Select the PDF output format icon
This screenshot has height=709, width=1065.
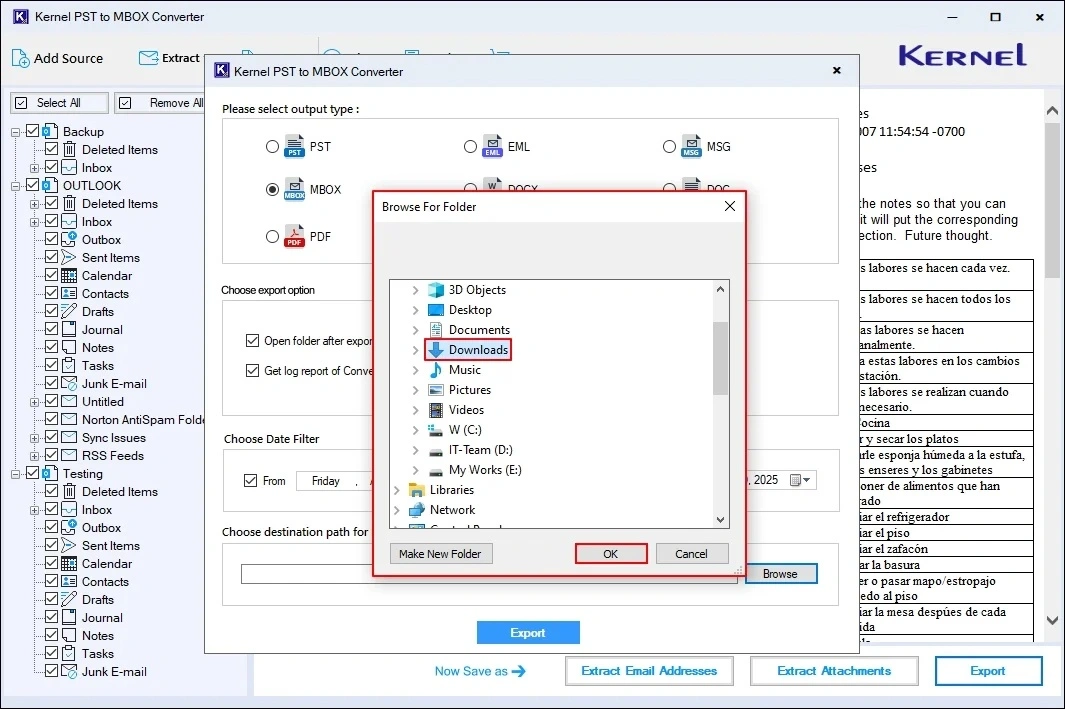coord(295,236)
